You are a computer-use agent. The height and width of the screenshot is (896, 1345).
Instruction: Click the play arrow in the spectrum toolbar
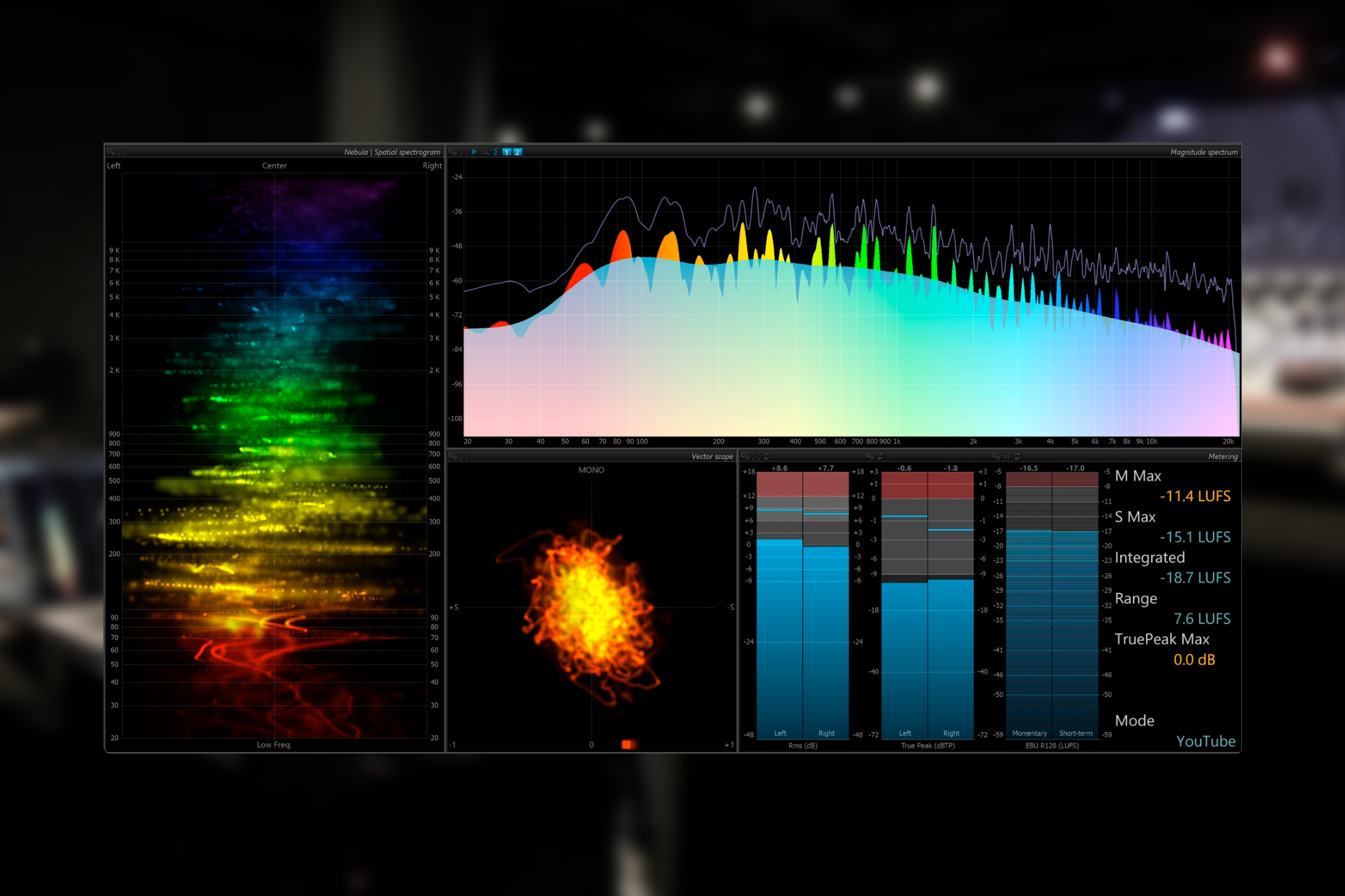(x=474, y=152)
